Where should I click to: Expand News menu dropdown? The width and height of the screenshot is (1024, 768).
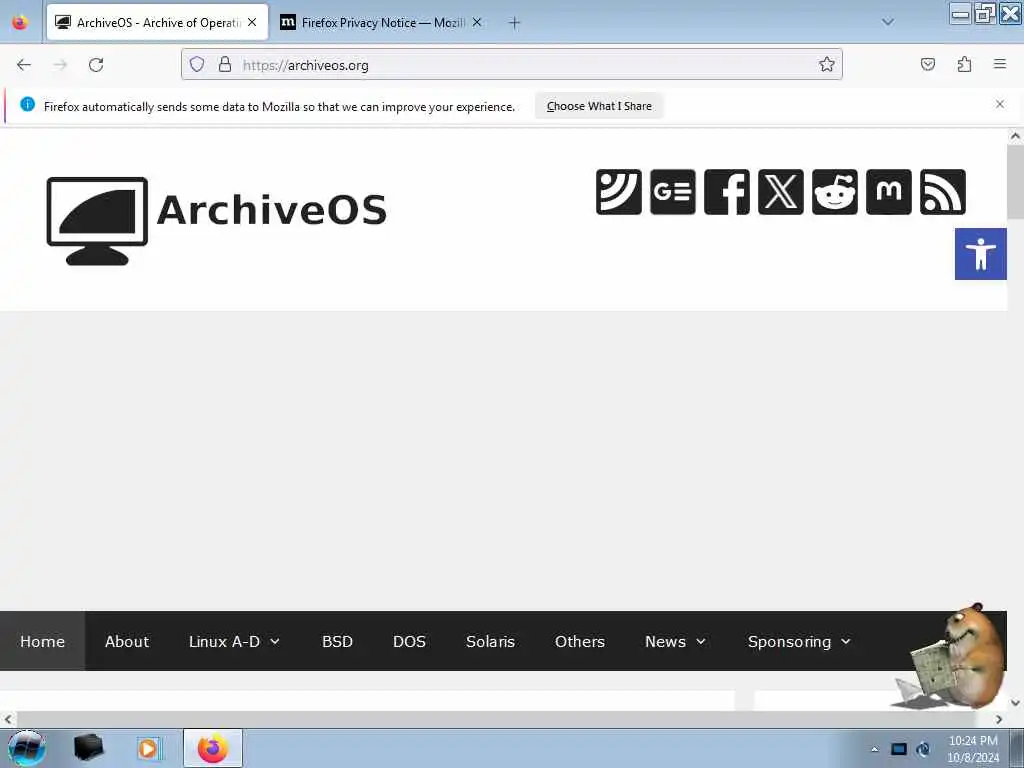(x=676, y=641)
